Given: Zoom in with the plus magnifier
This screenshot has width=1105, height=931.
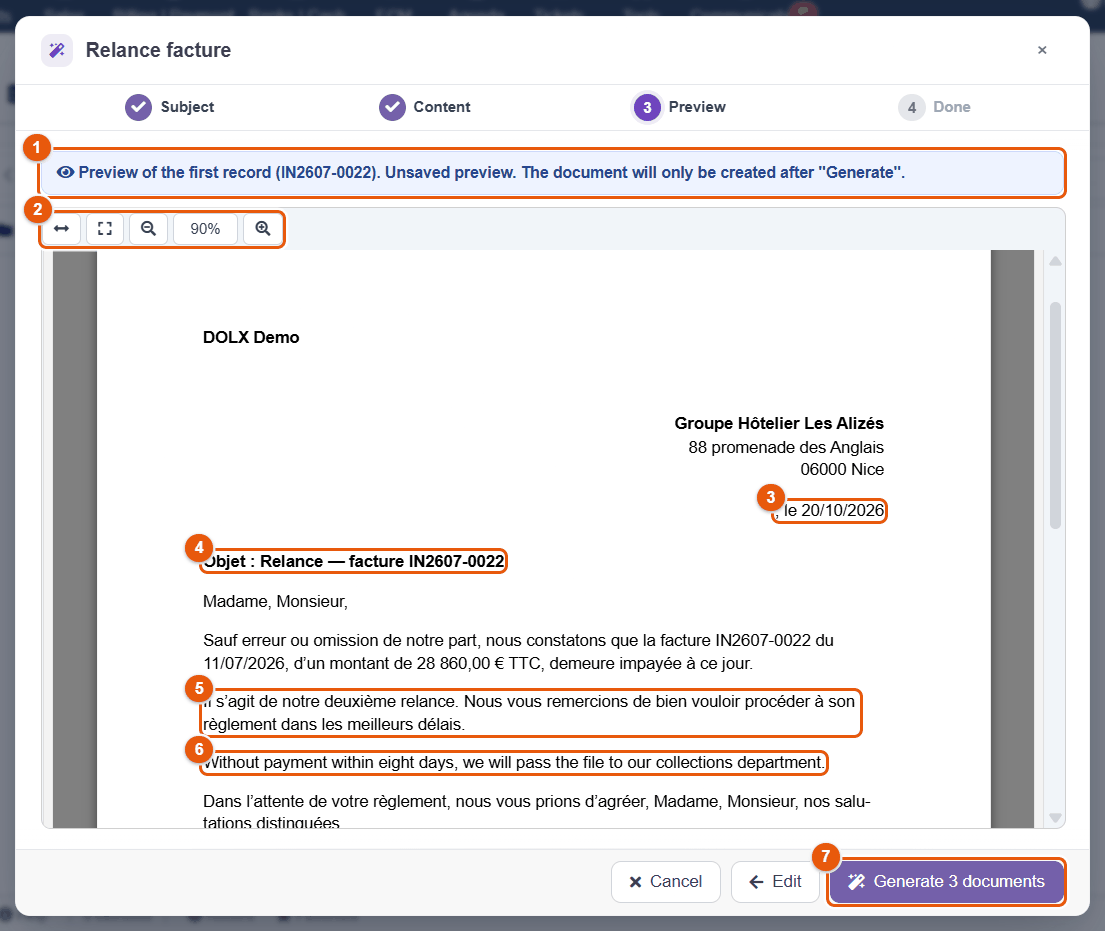Looking at the screenshot, I should pyautogui.click(x=263, y=228).
